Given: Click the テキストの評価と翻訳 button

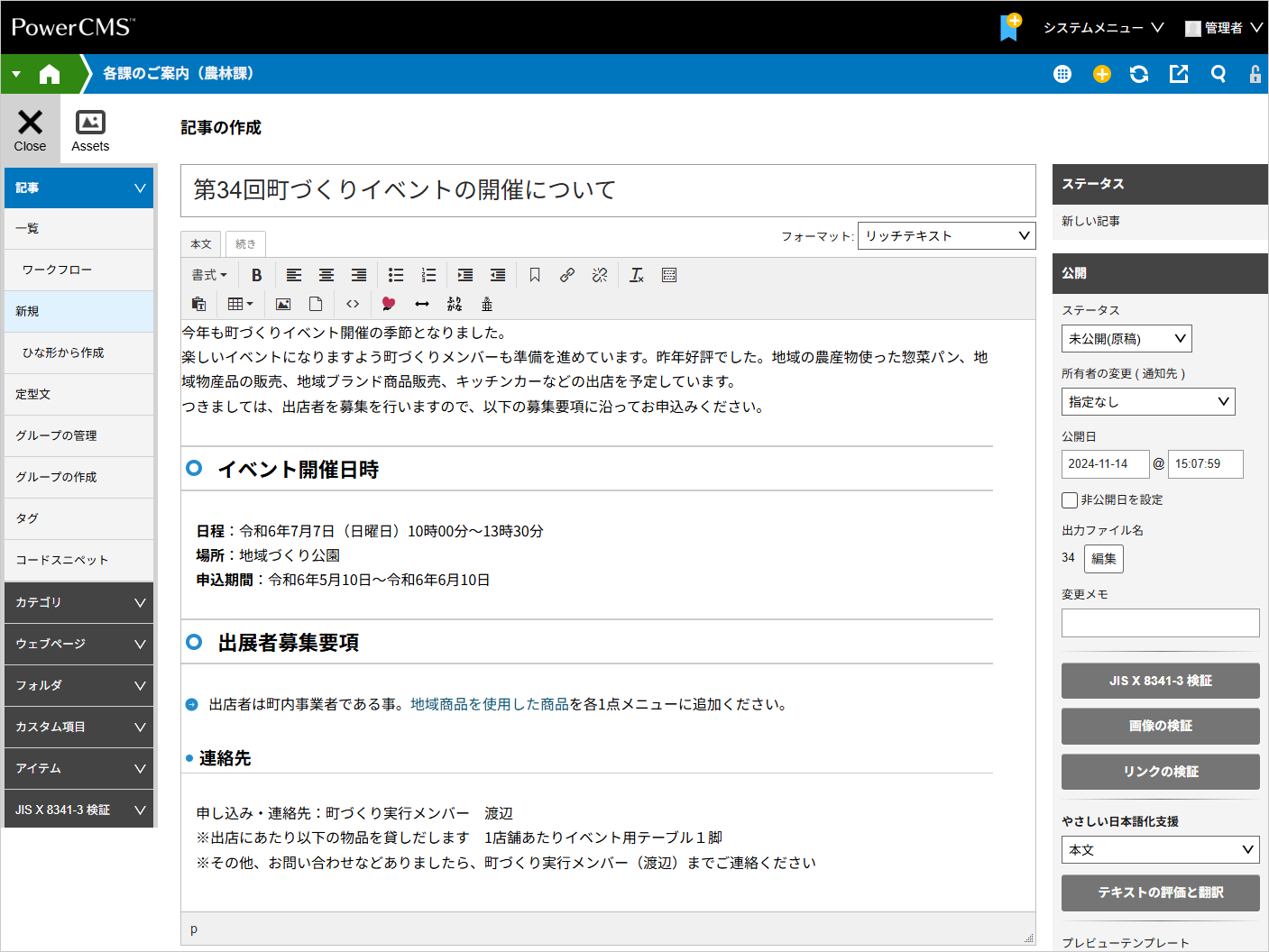Looking at the screenshot, I should (x=1160, y=892).
